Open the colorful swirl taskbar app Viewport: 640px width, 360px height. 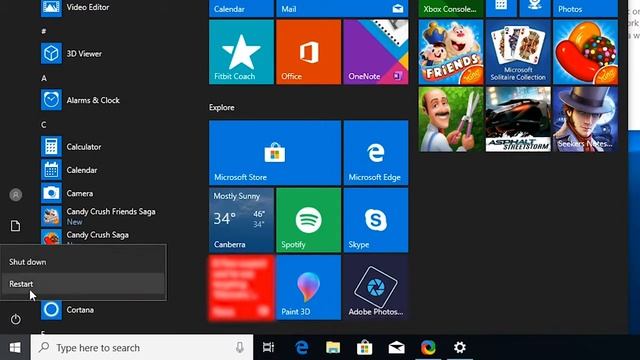pos(428,348)
